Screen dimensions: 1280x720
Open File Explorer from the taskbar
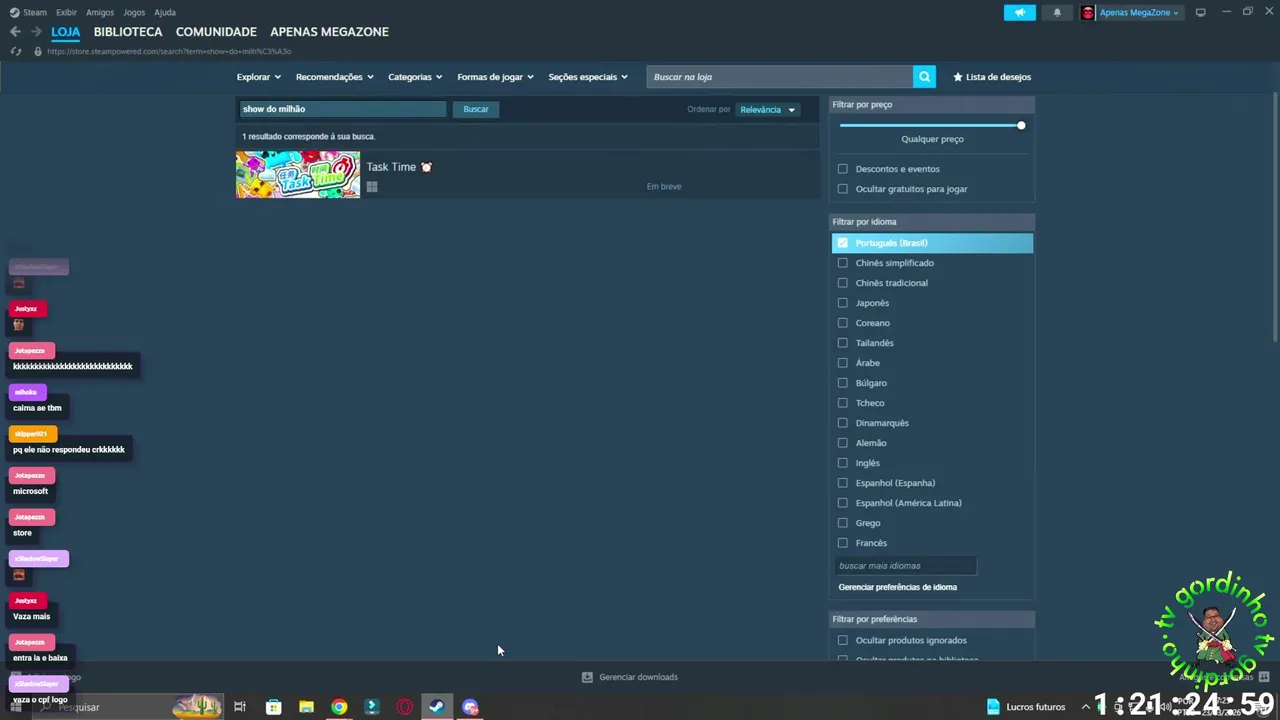point(306,707)
